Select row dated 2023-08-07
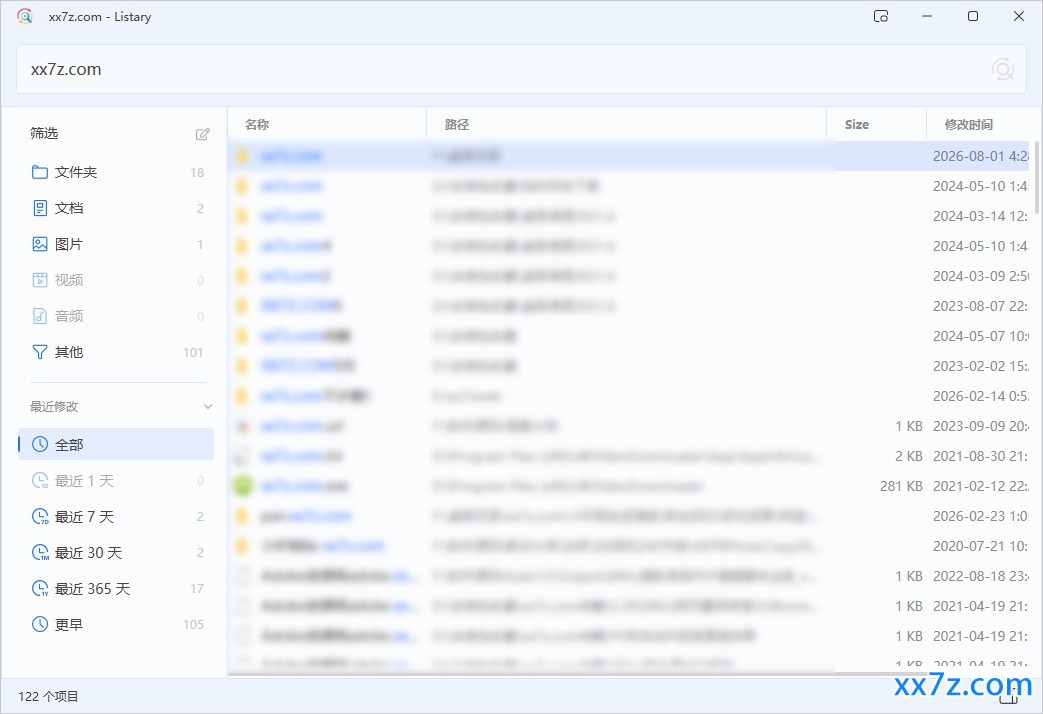This screenshot has height=714, width=1043. 629,305
